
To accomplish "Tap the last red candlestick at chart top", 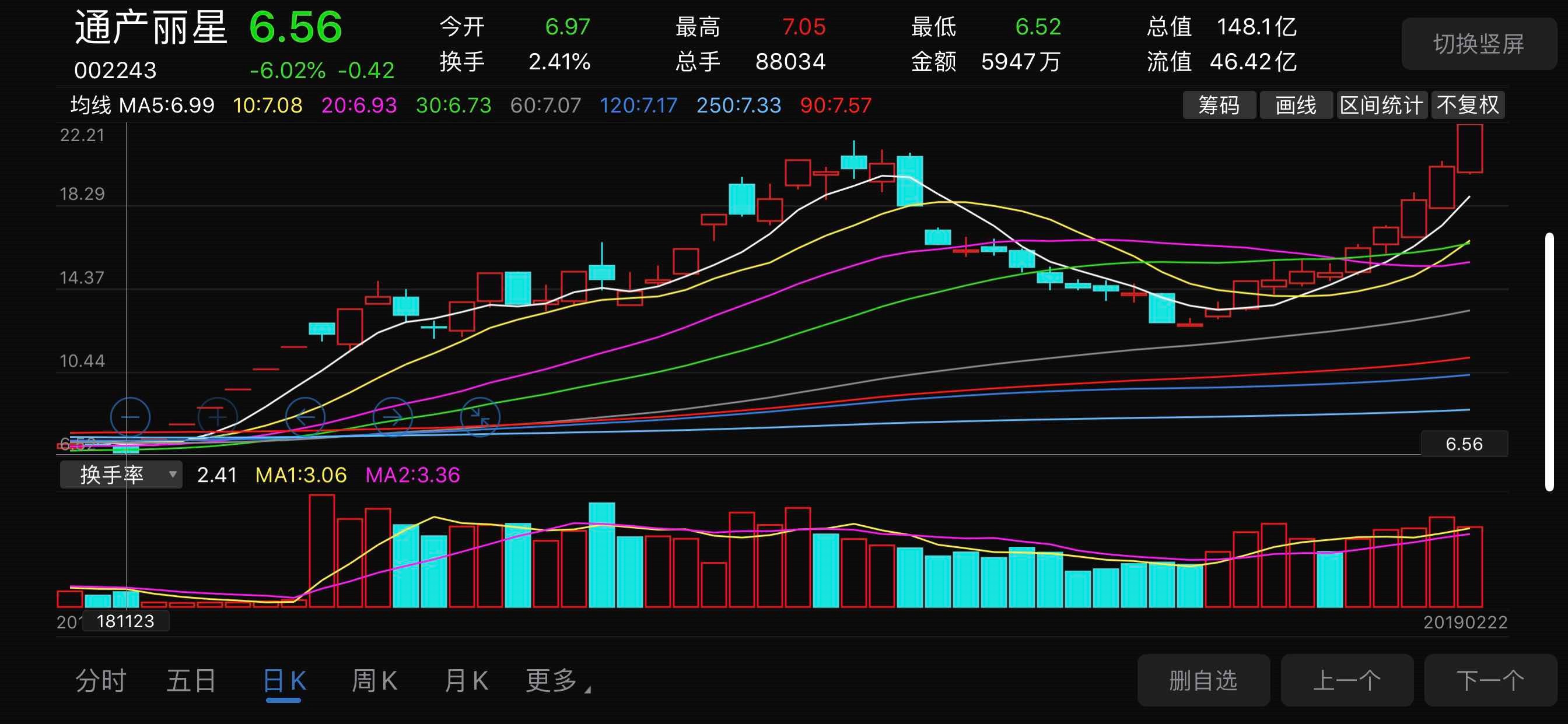I will (x=1469, y=149).
